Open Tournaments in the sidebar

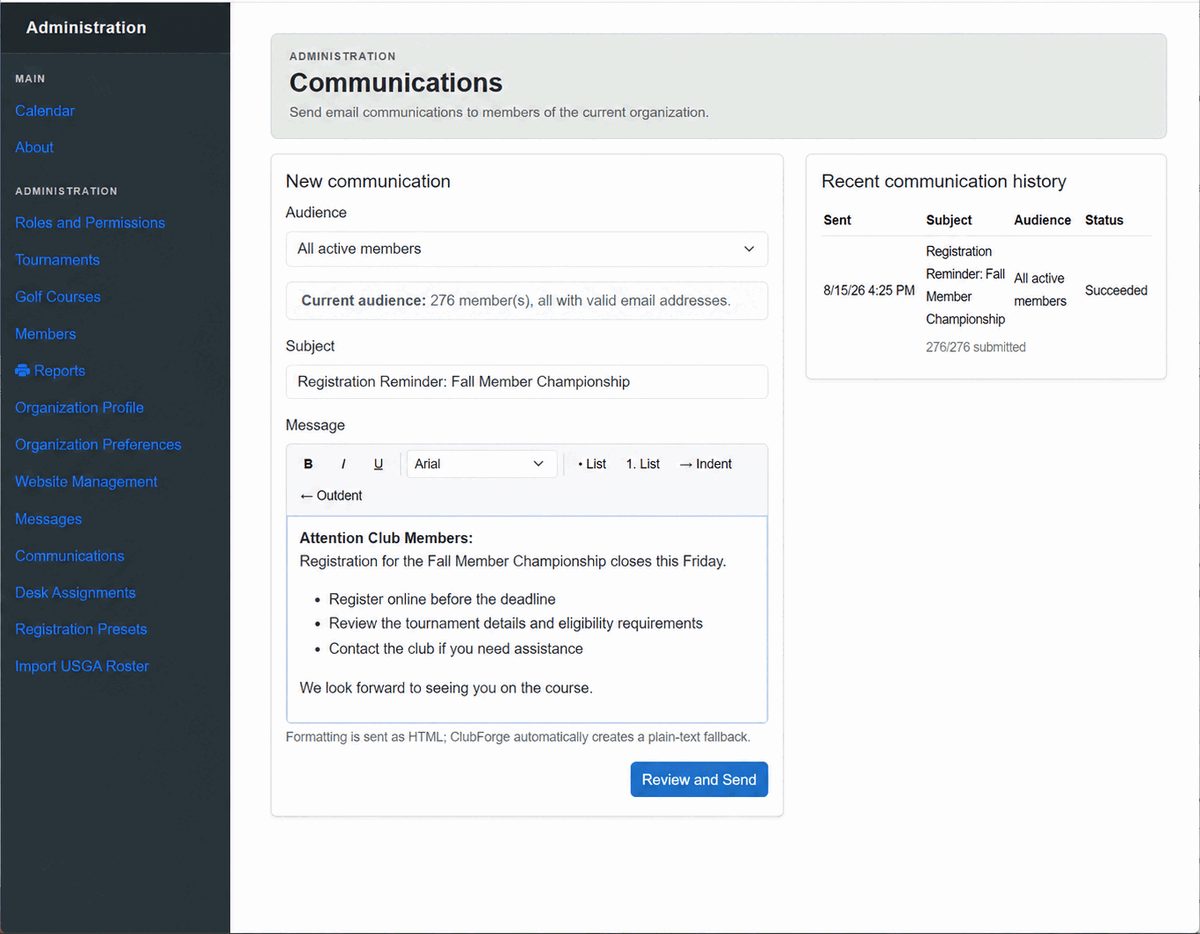click(x=57, y=260)
